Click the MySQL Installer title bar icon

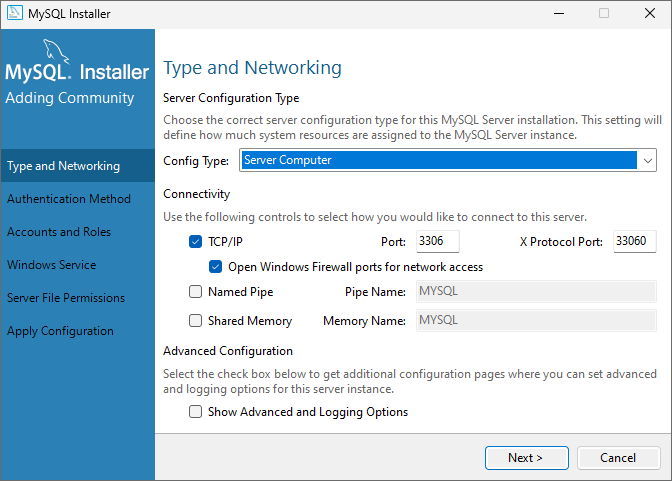(14, 13)
